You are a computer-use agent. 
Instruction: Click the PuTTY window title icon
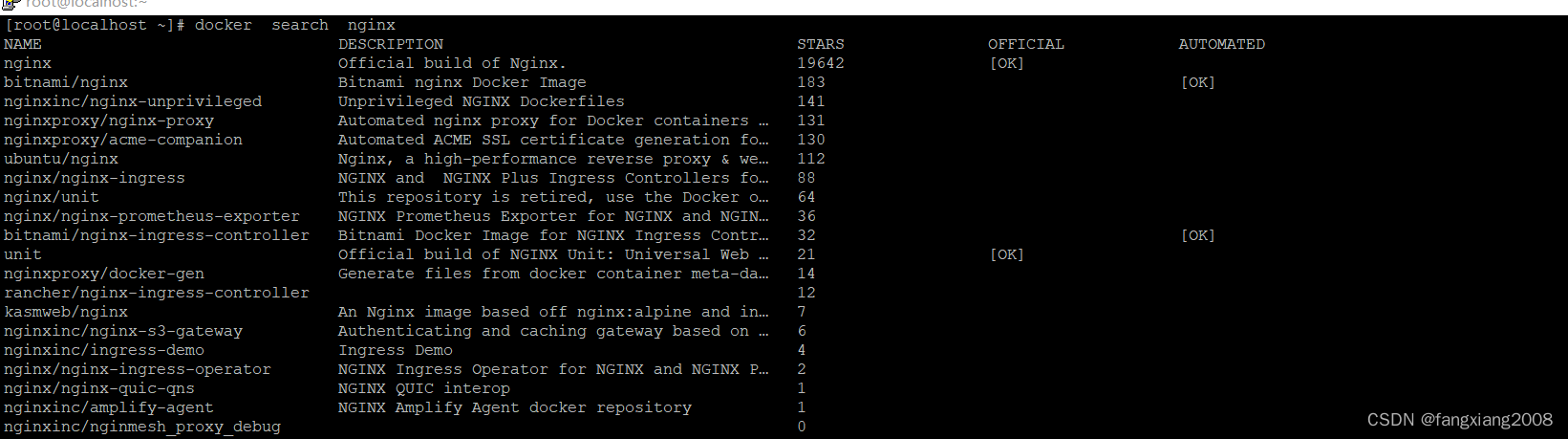pos(11,4)
